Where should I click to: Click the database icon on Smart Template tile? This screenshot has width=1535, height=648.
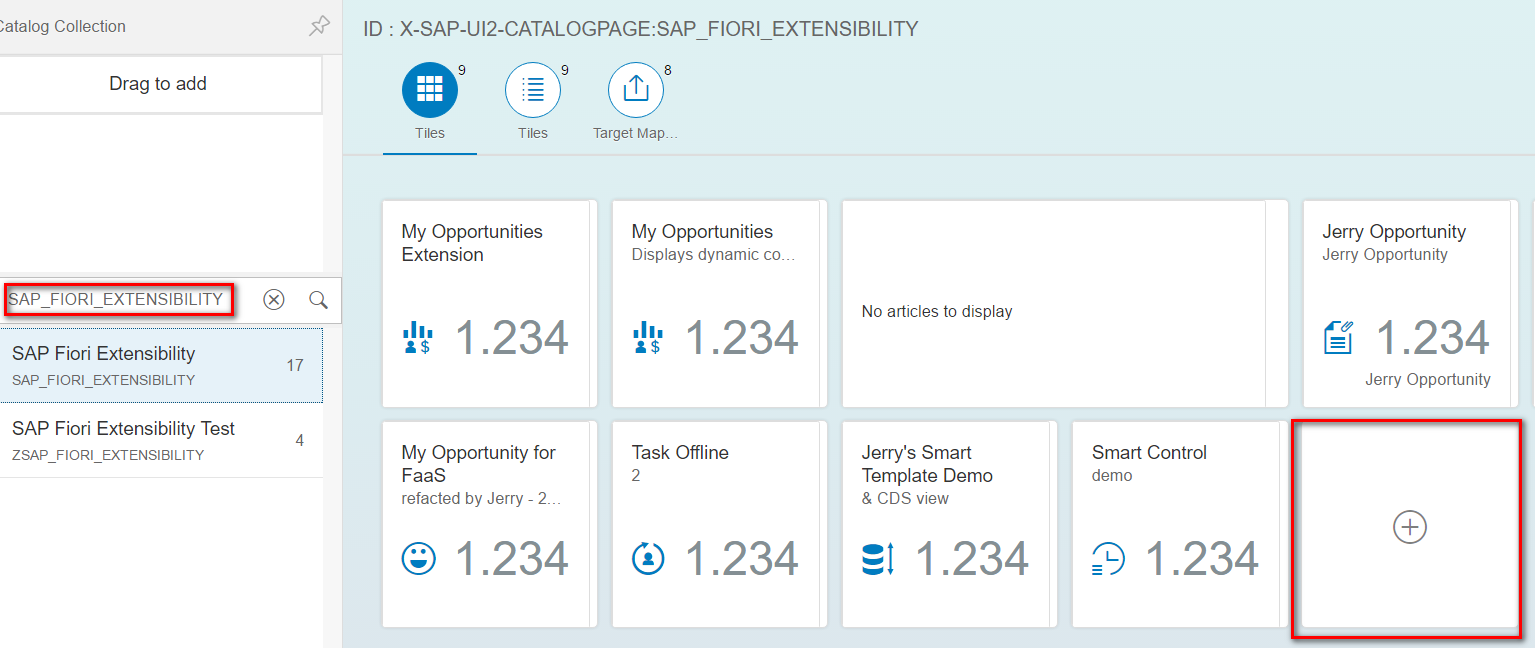[x=877, y=558]
